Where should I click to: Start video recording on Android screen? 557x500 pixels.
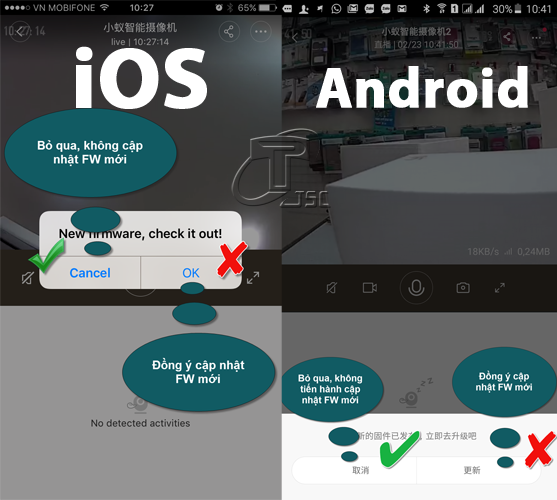(x=369, y=288)
